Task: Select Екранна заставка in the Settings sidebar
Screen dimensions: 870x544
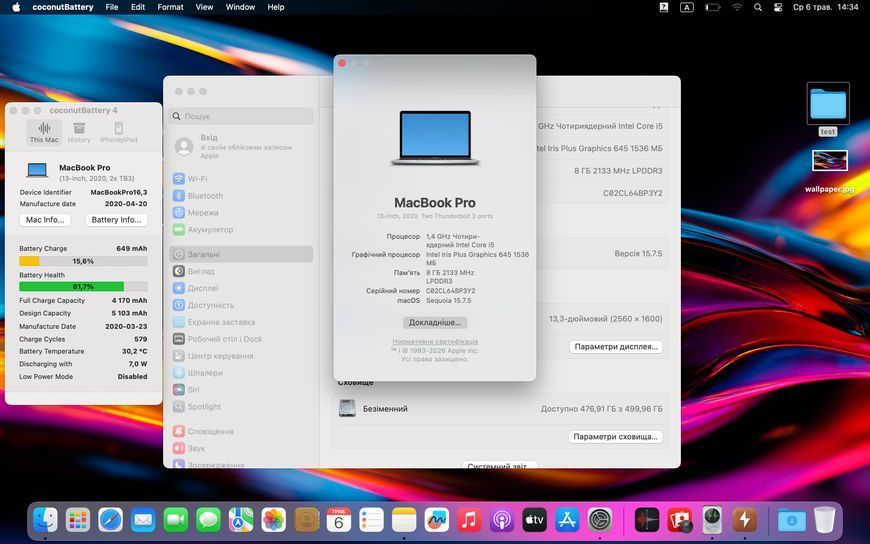Action: click(x=241, y=322)
